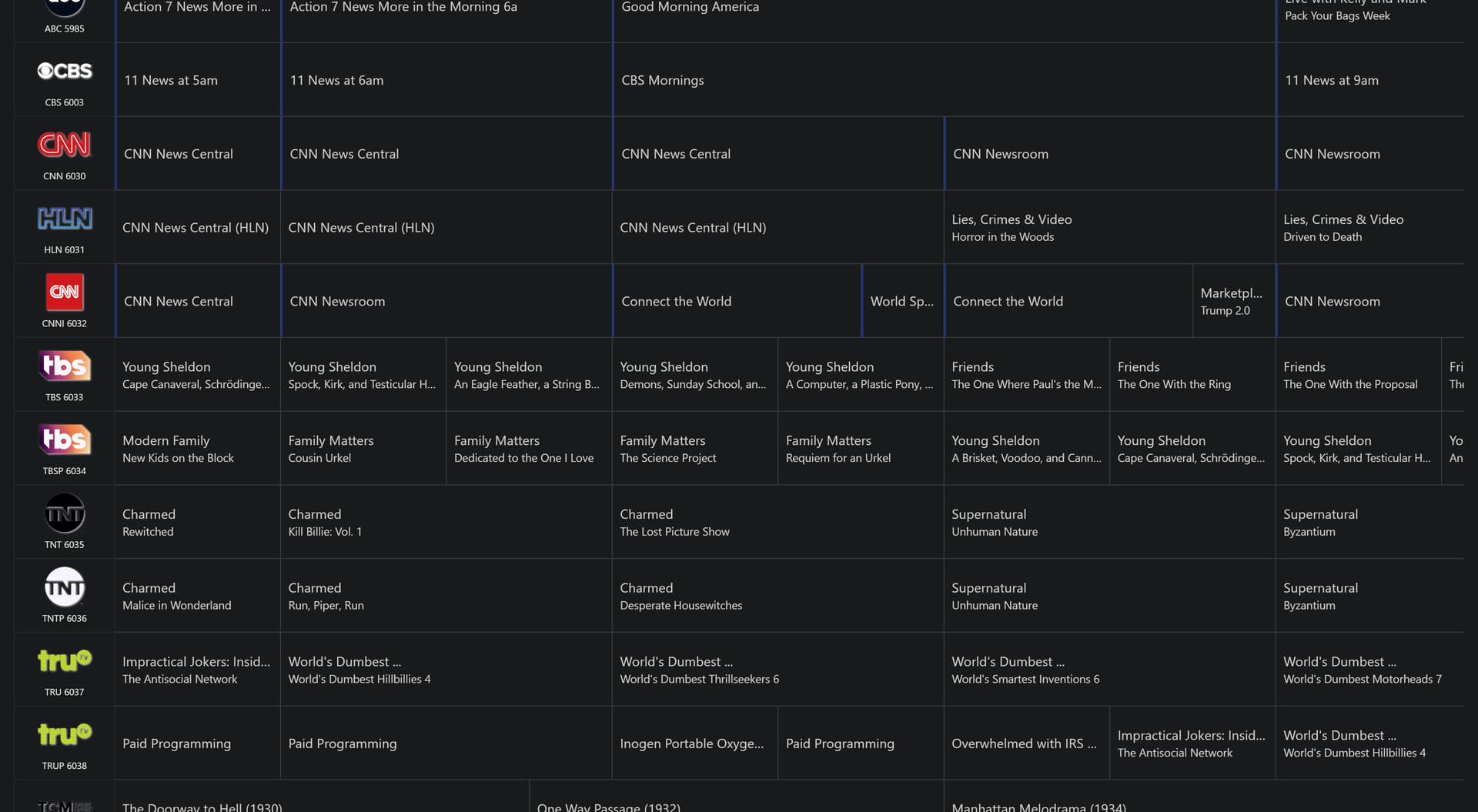Open the TBSP 6034 channel logo
Image resolution: width=1478 pixels, height=812 pixels.
65,439
